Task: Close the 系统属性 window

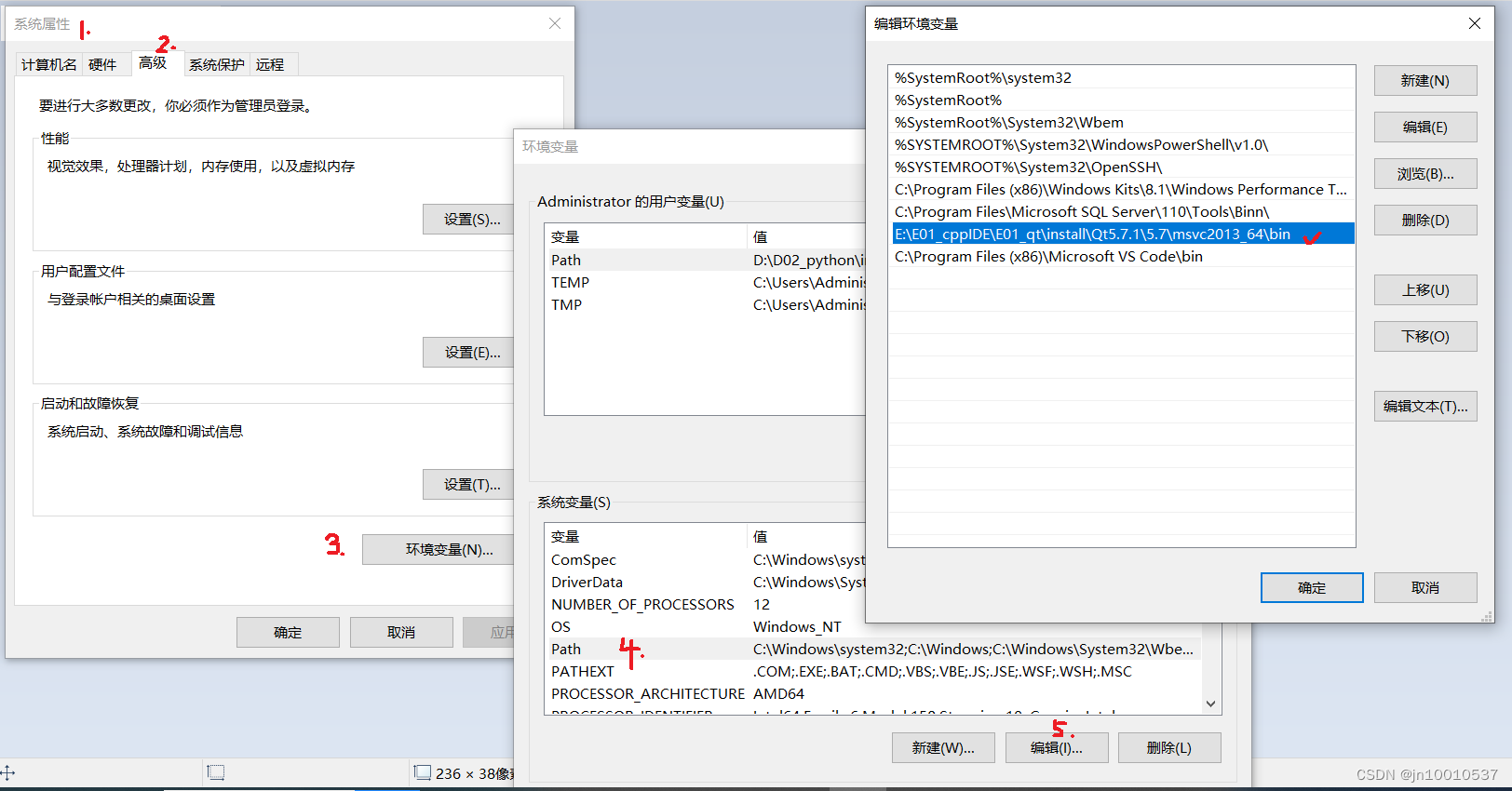Action: (x=555, y=23)
